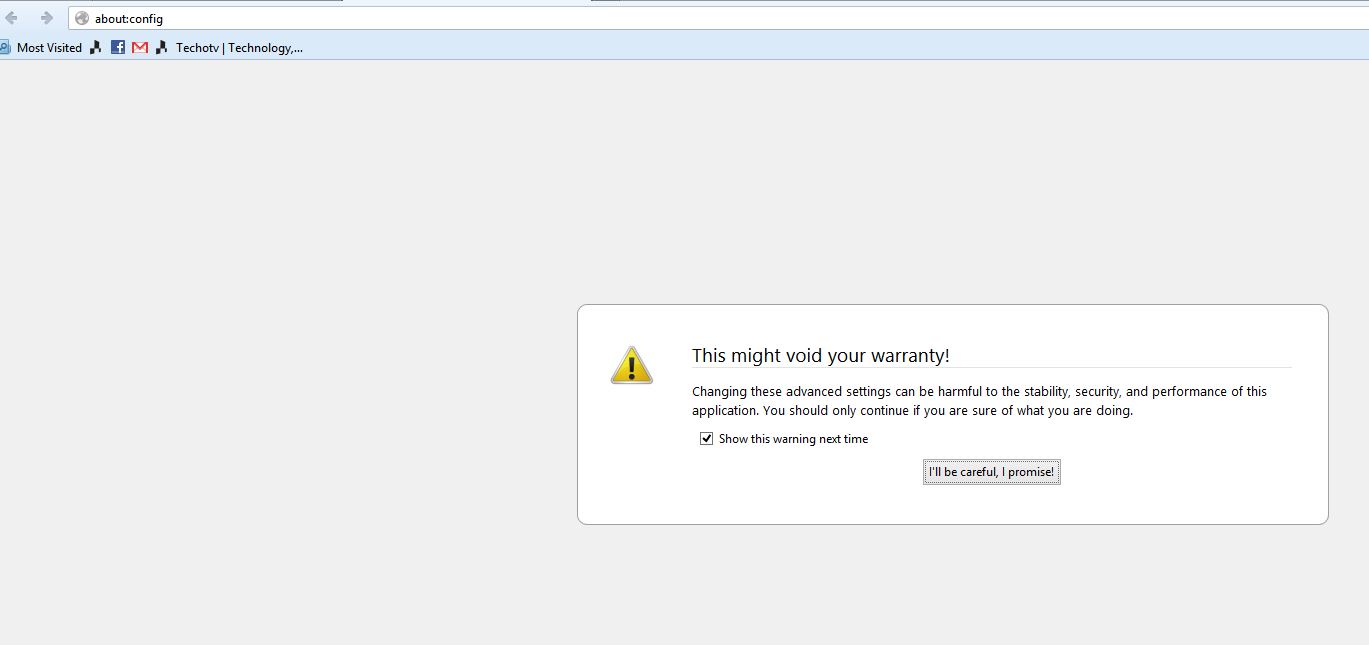The height and width of the screenshot is (645, 1369).
Task: Open the Most Visited bookmarks folder
Action: [41, 47]
